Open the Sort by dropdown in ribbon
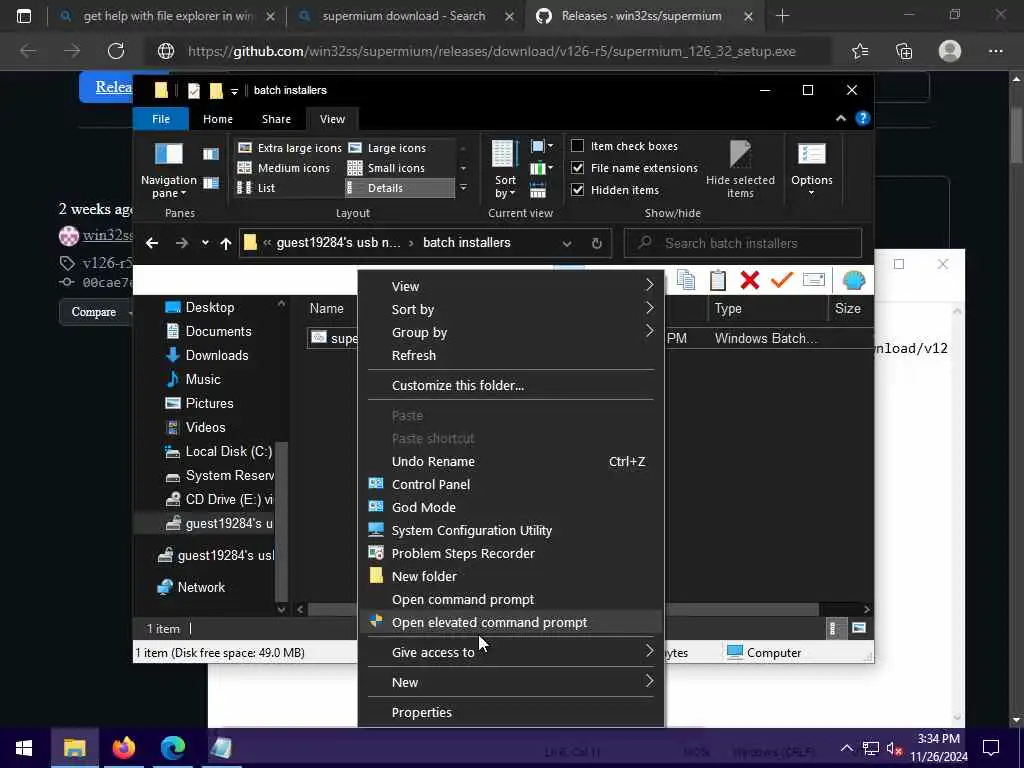 tap(505, 169)
